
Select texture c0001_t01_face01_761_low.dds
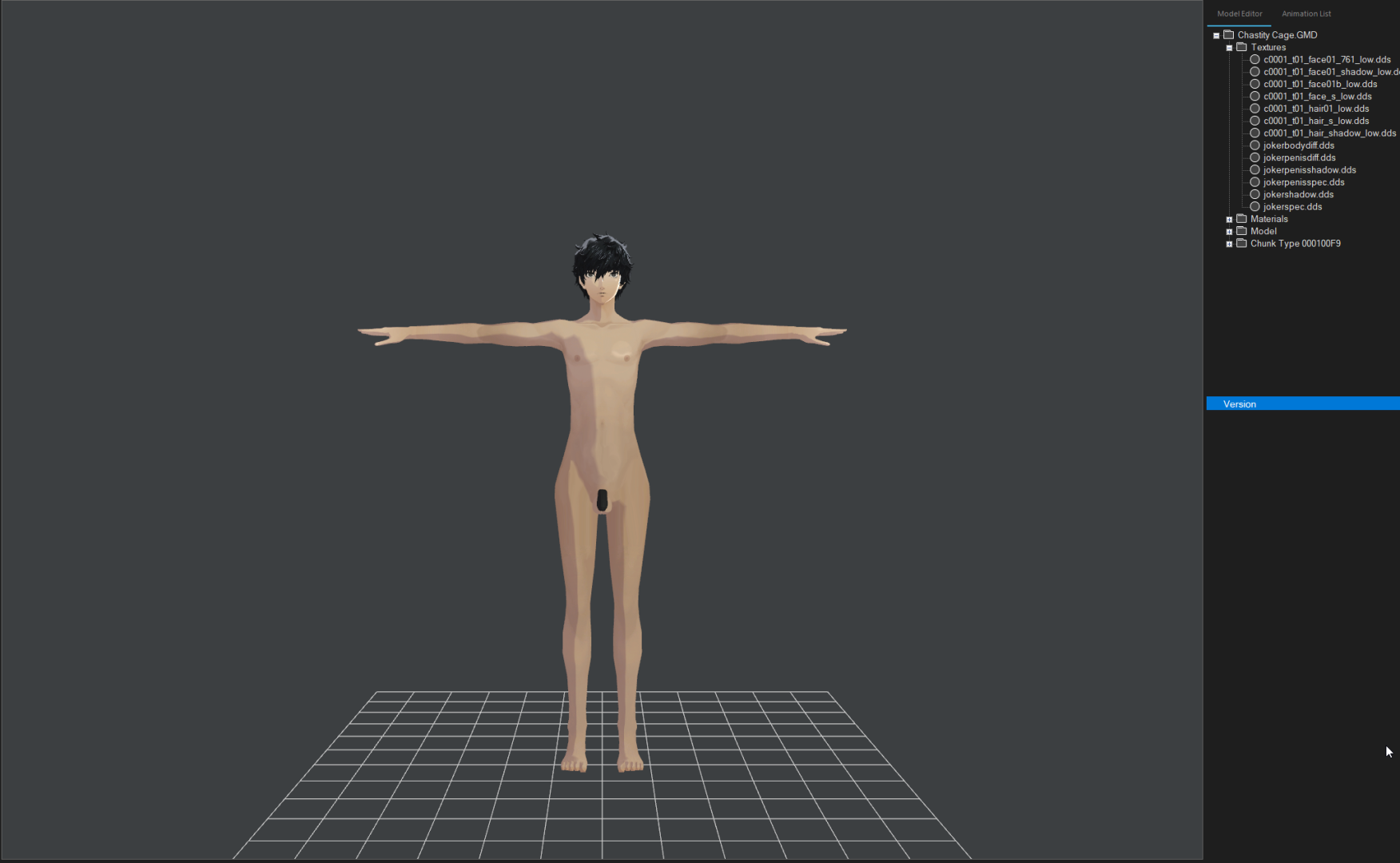[1326, 60]
